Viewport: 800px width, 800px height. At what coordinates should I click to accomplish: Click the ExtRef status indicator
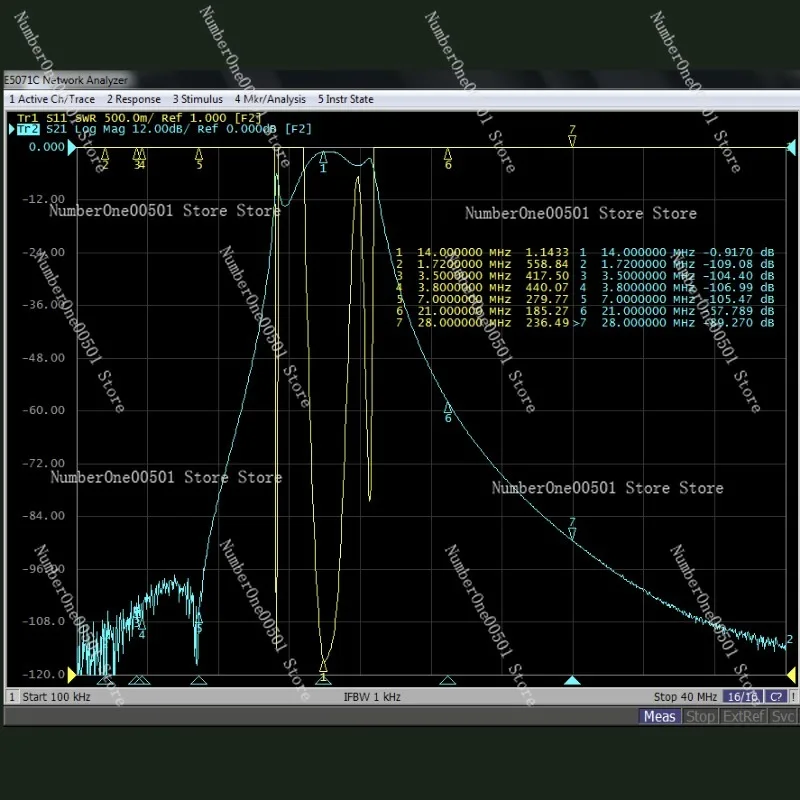click(744, 716)
